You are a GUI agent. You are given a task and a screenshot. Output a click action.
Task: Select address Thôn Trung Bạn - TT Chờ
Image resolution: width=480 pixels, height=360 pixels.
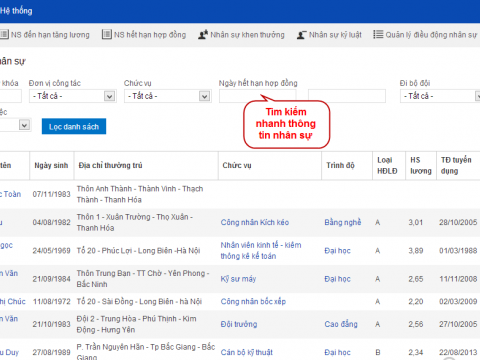143,279
